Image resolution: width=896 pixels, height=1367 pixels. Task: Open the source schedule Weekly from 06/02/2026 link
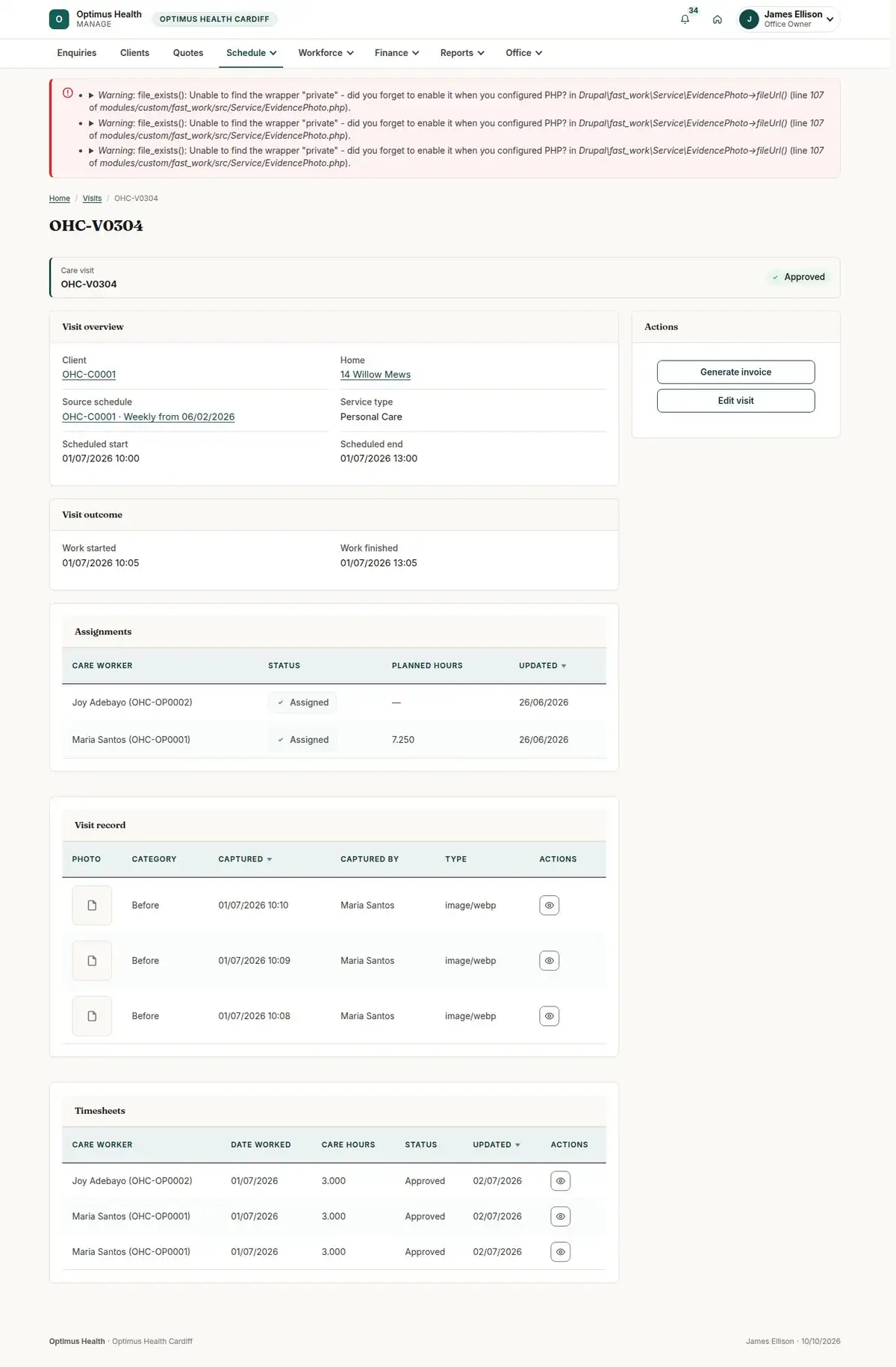(x=149, y=417)
